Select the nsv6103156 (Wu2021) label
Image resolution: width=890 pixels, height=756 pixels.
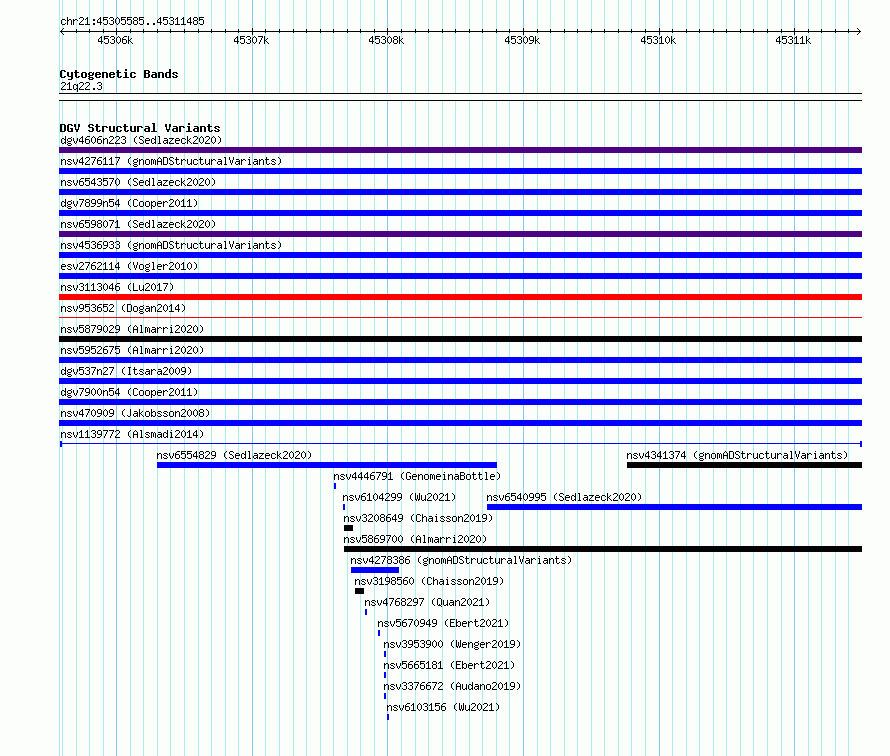click(x=443, y=707)
